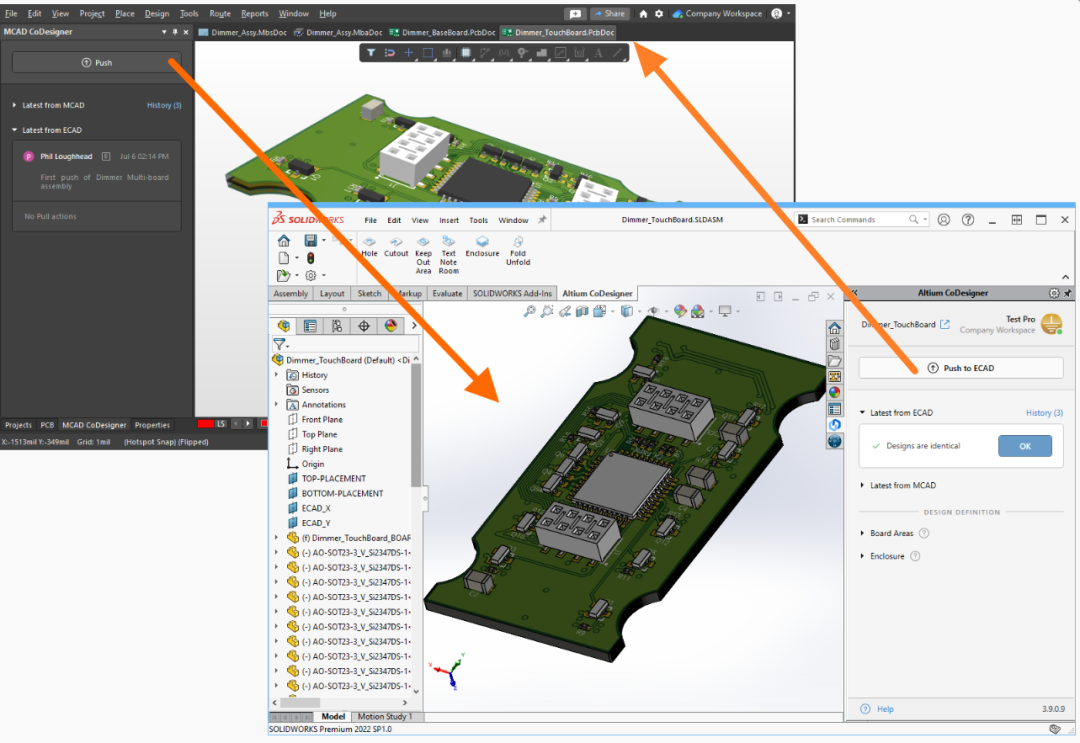The height and width of the screenshot is (743, 1080).
Task: Activate the Section View tool
Action: (582, 311)
